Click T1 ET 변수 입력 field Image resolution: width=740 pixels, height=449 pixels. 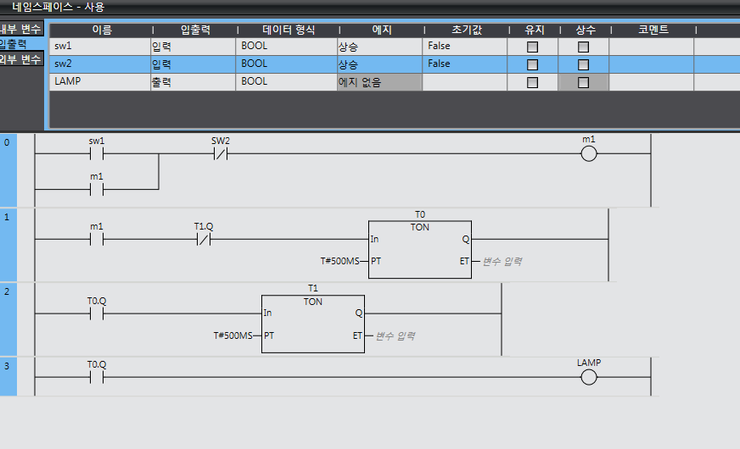tap(395, 336)
